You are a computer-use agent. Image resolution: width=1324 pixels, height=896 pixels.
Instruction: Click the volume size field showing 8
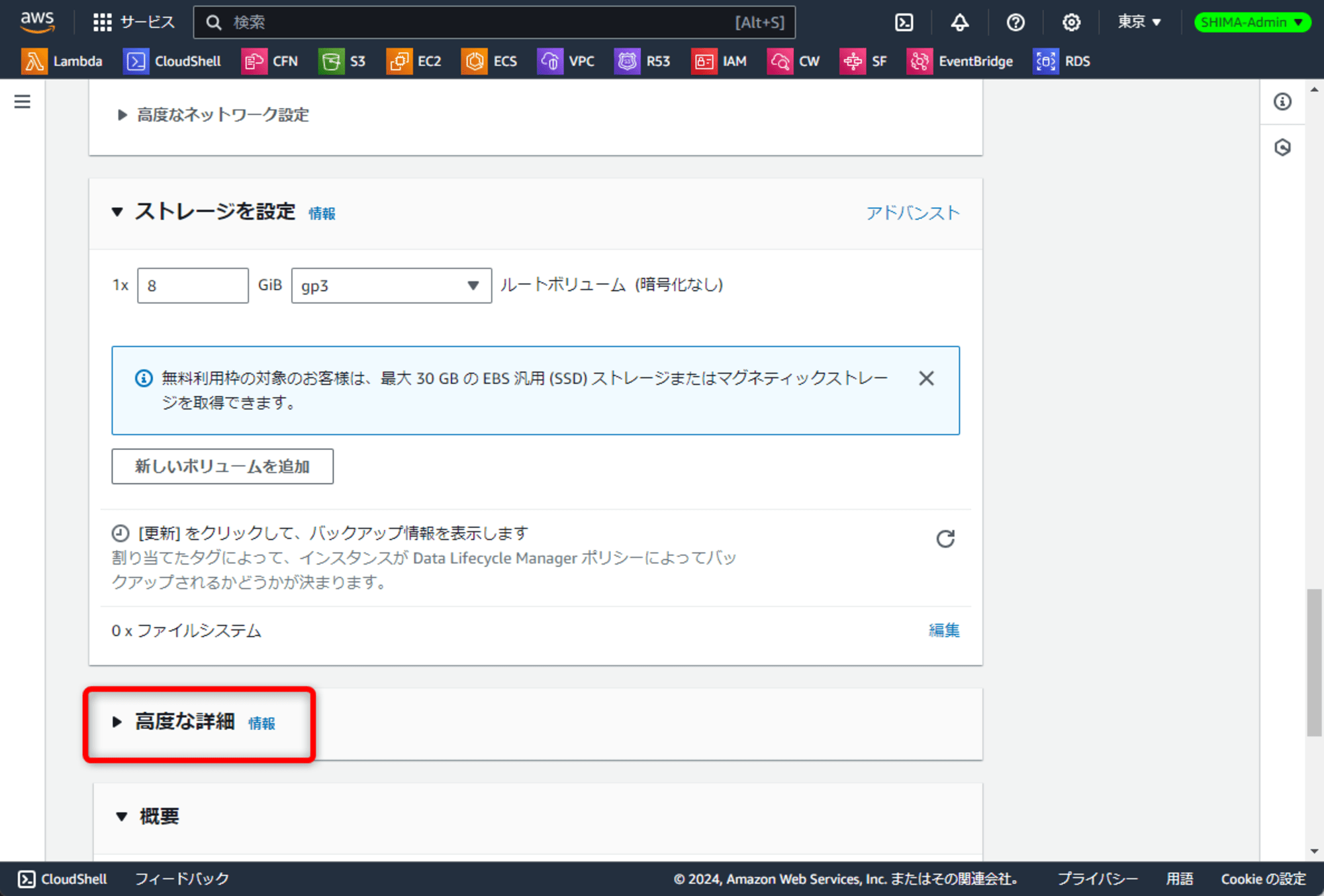[x=193, y=286]
